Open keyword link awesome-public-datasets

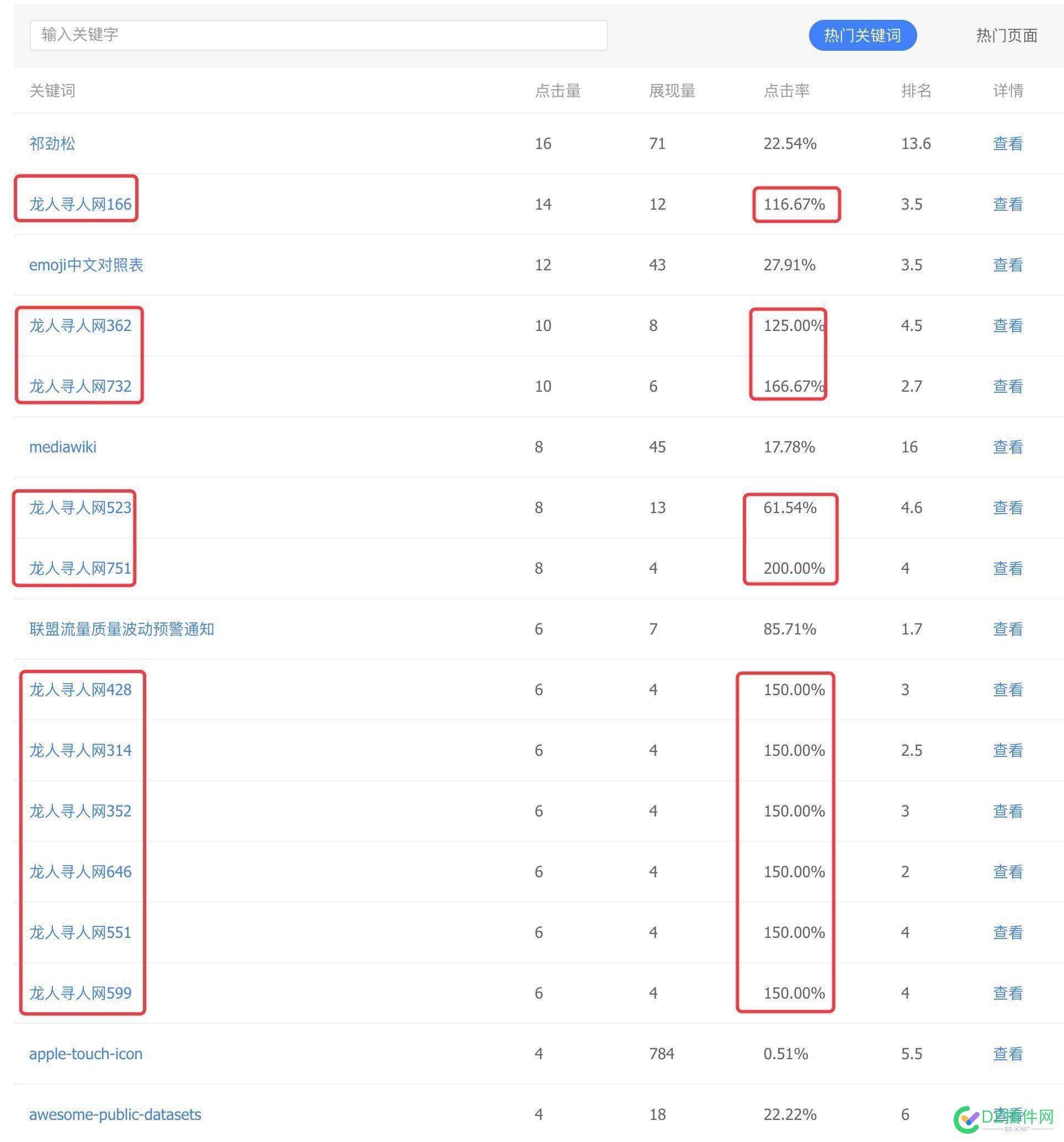[x=115, y=1115]
